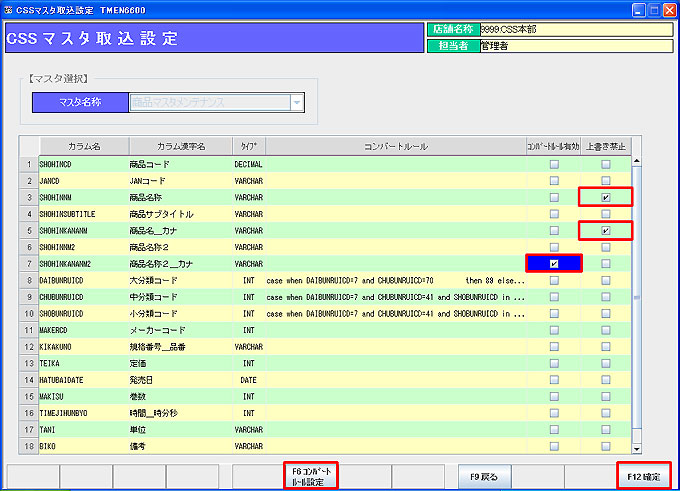The width and height of the screenshot is (680, 491).
Task: Enable convert rule for CHUBUNRUICD row
Action: pos(554,297)
